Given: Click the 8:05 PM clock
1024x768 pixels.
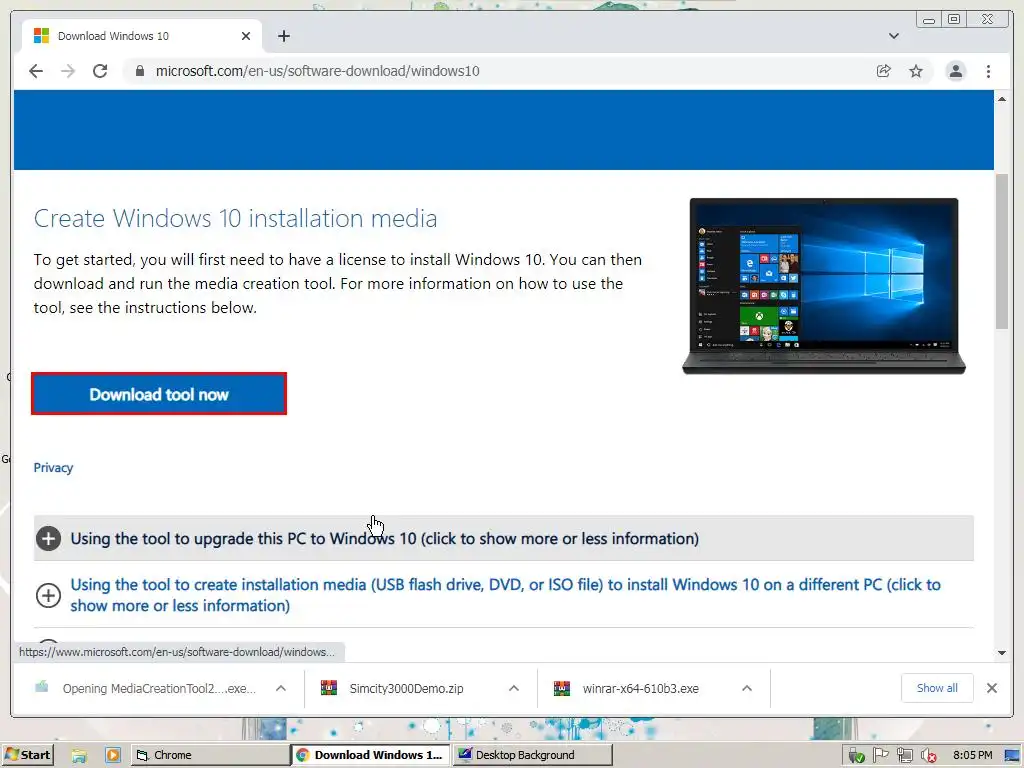Looking at the screenshot, I should 972,755.
